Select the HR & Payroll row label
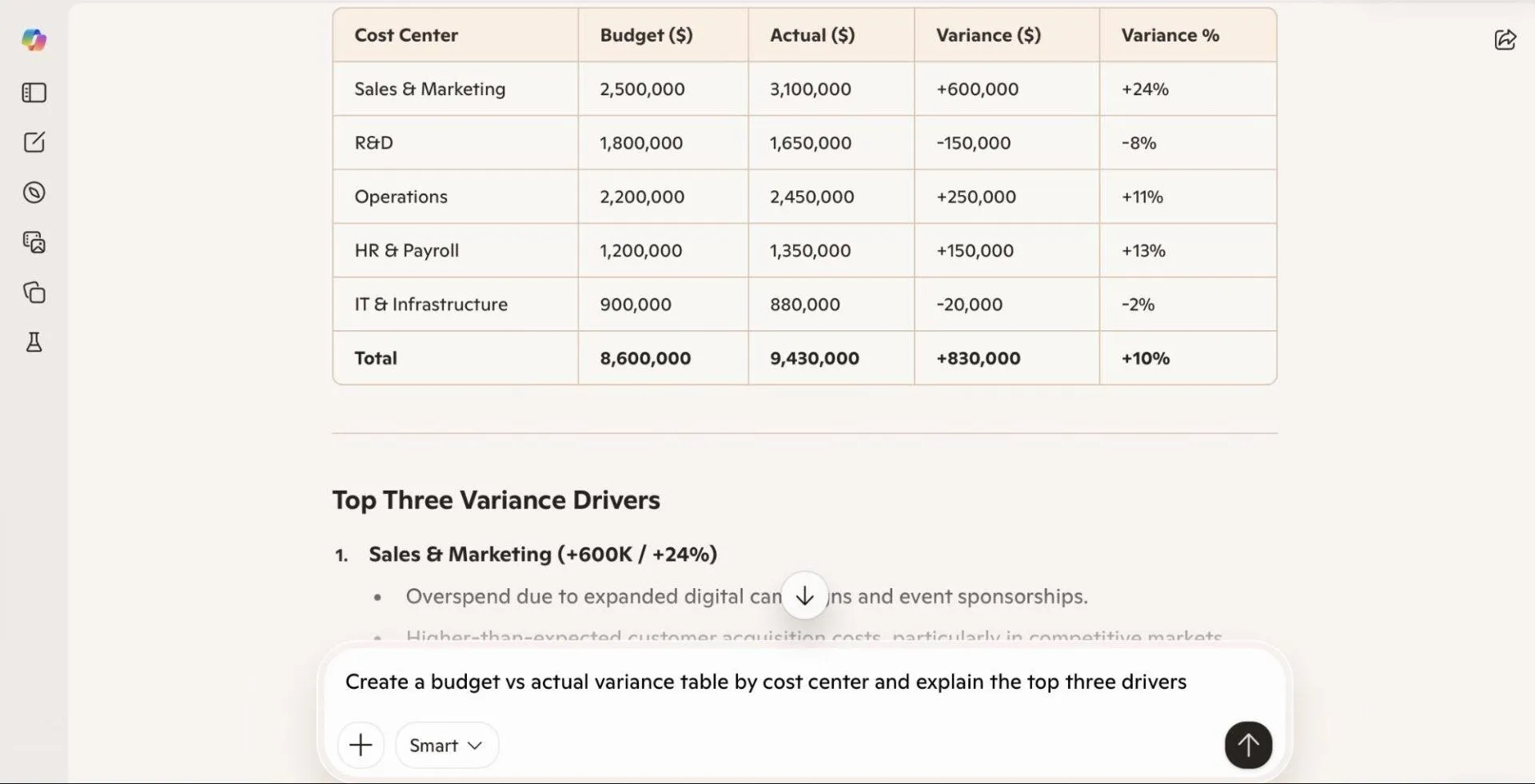This screenshot has height=784, width=1535. 406,250
